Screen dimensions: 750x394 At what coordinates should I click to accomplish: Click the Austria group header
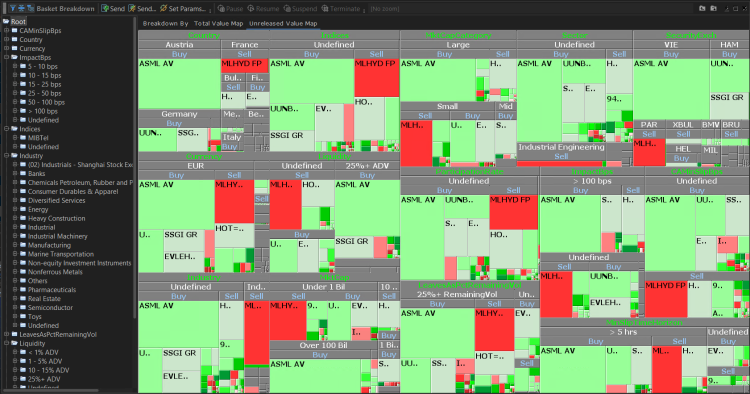click(179, 44)
